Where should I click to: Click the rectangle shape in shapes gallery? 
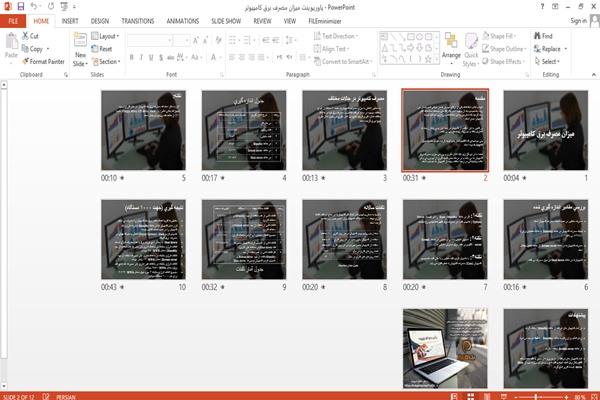tap(411, 37)
